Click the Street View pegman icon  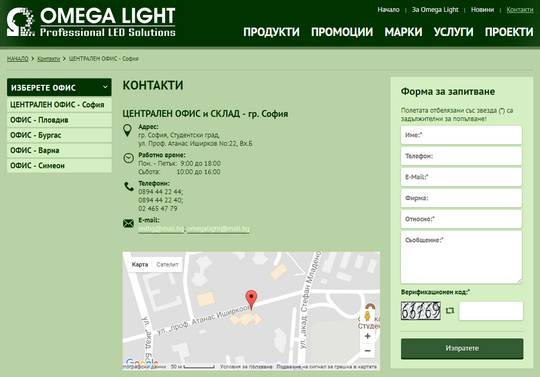point(367,315)
